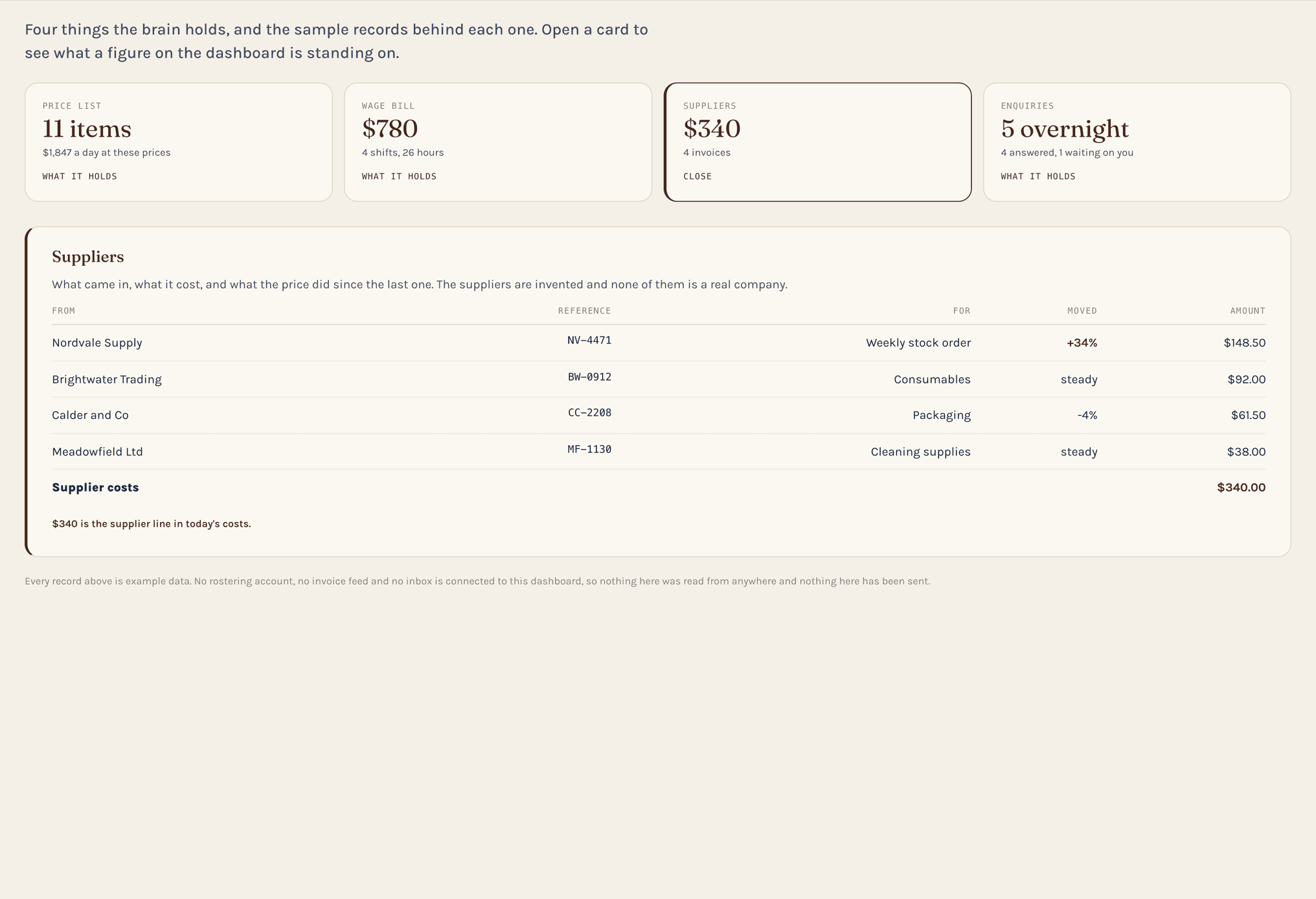Click the From column header
Screen dimensions: 1316x899
pyautogui.click(x=63, y=311)
